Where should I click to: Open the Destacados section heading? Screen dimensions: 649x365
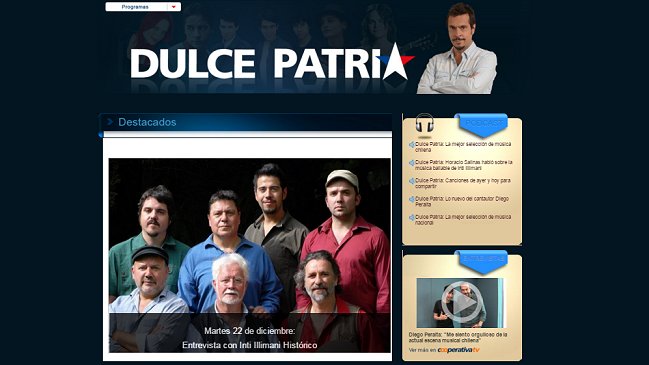(147, 122)
